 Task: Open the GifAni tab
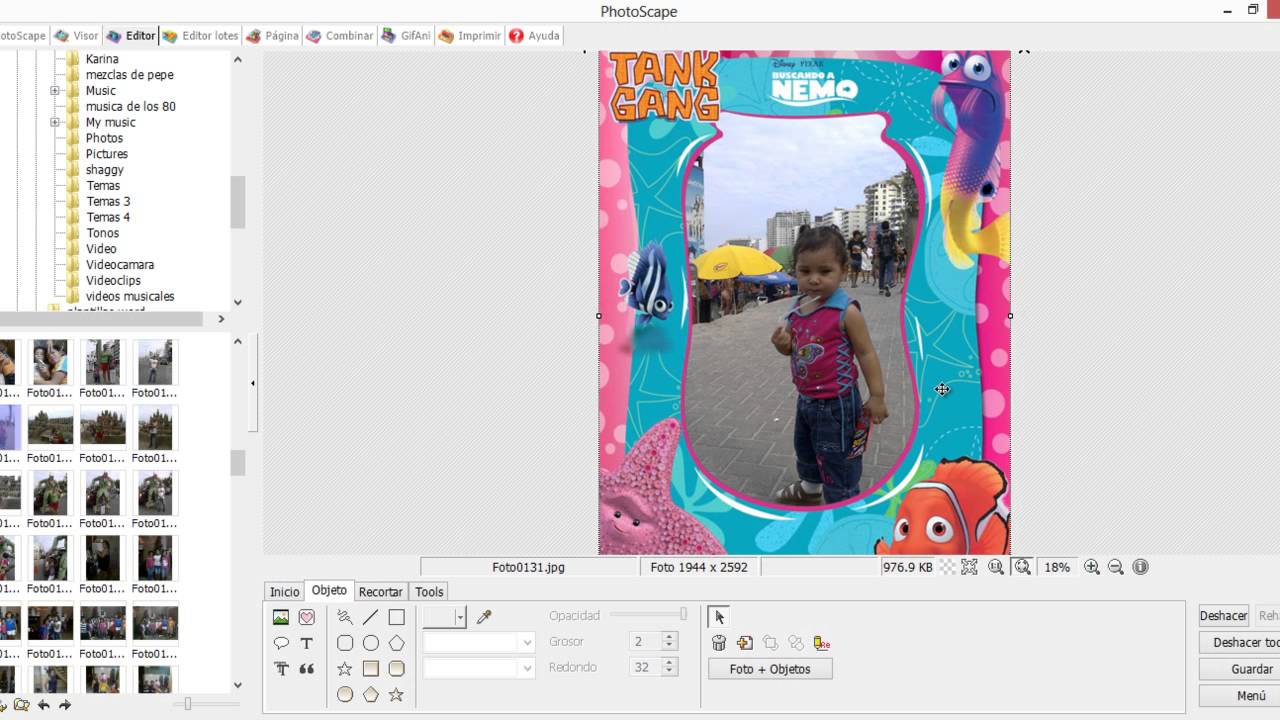coord(406,36)
